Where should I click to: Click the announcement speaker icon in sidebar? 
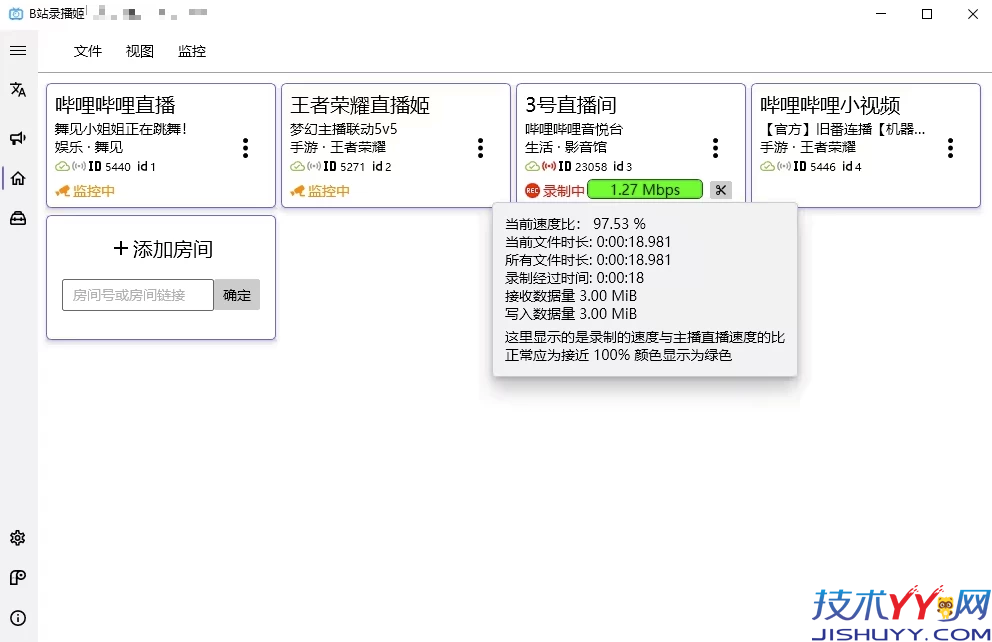[x=17, y=138]
